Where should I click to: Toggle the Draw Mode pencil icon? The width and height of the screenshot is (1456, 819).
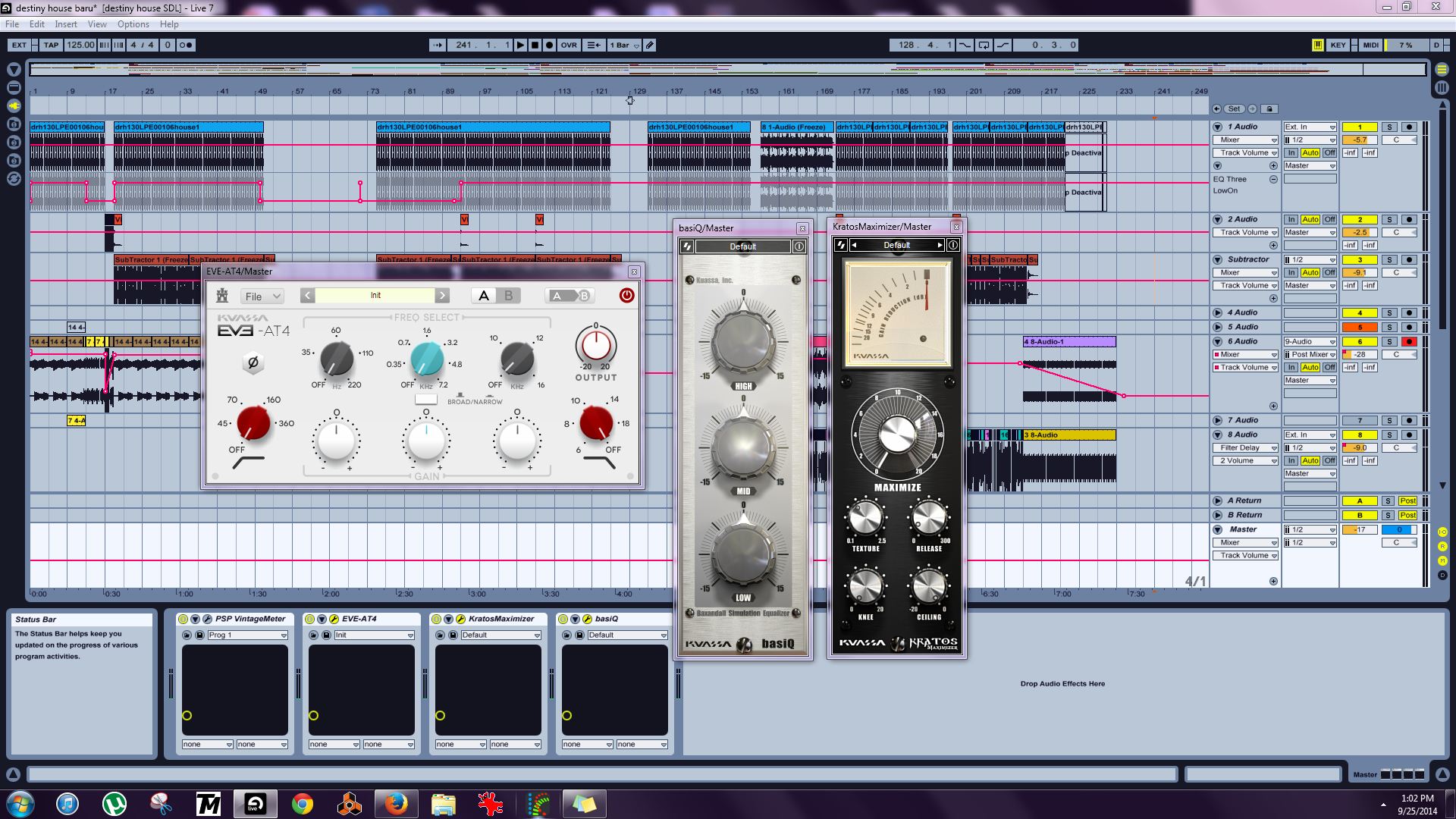[x=650, y=45]
